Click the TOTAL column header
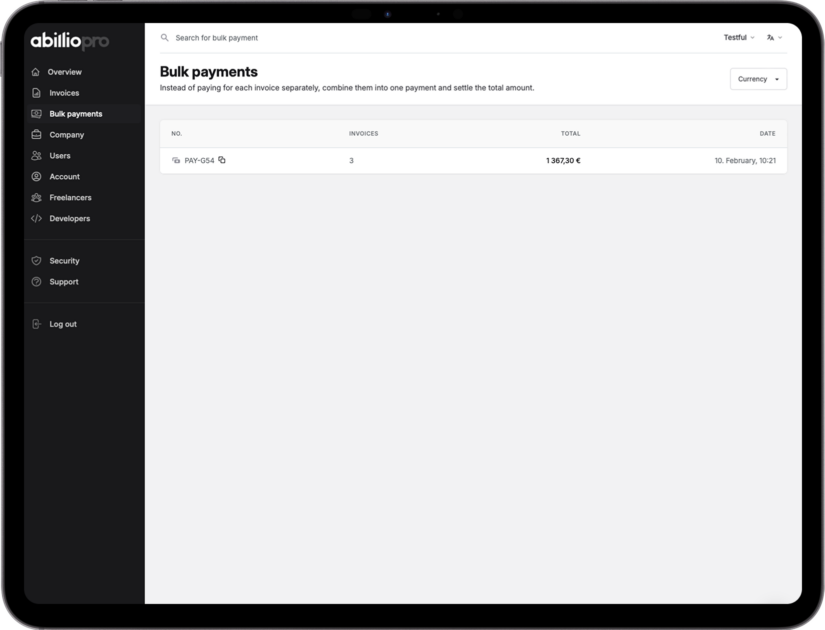 [x=570, y=134]
